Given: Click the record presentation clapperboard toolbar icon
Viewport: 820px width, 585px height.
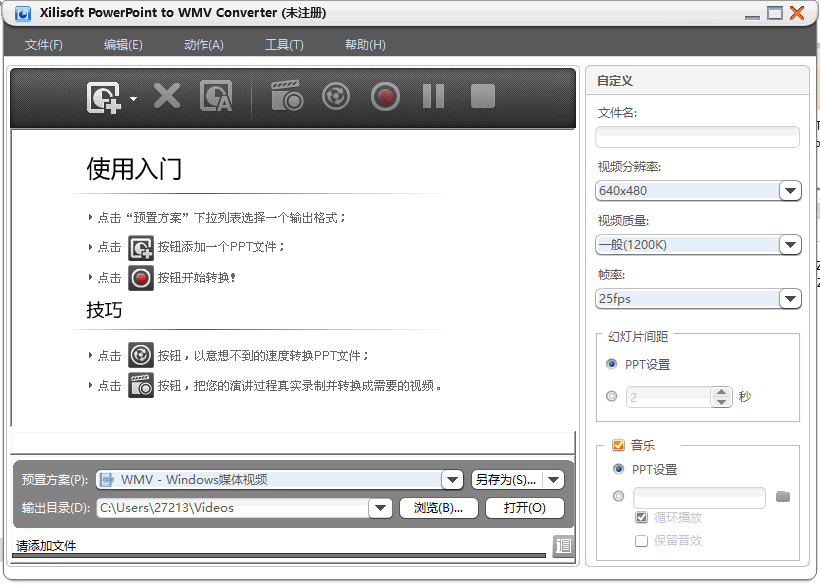Looking at the screenshot, I should coord(287,96).
